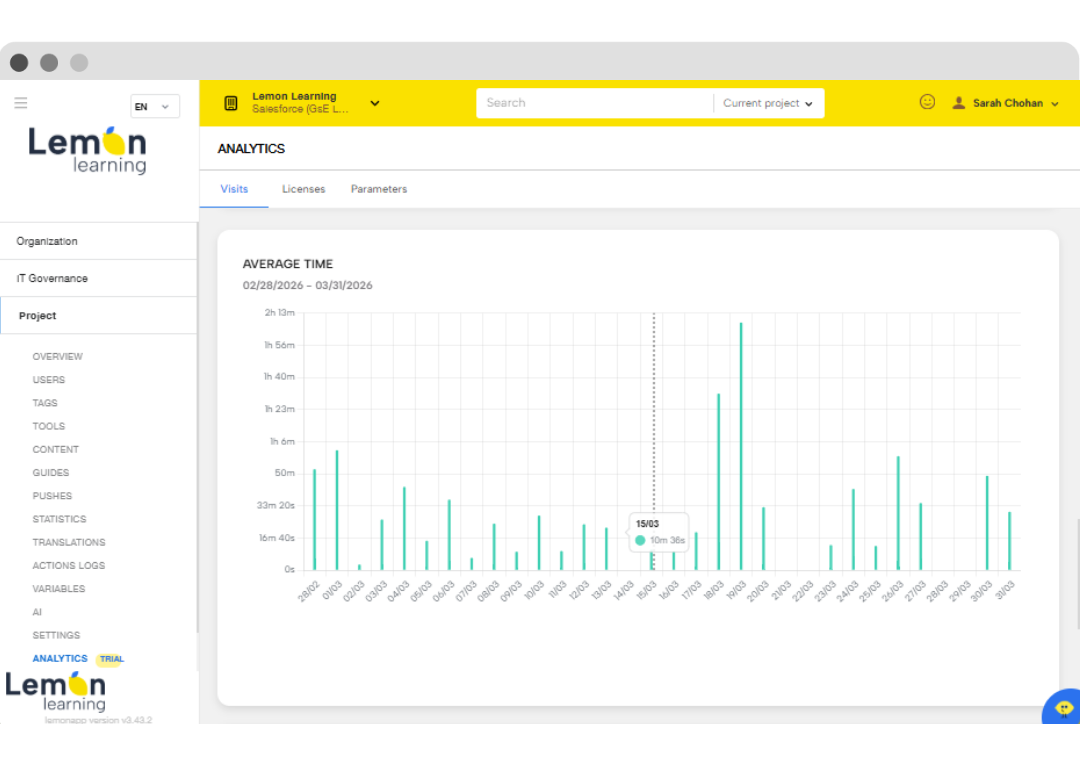The height and width of the screenshot is (766, 1080).
Task: Expand the Sarah Chohan account menu
Action: 1054,104
